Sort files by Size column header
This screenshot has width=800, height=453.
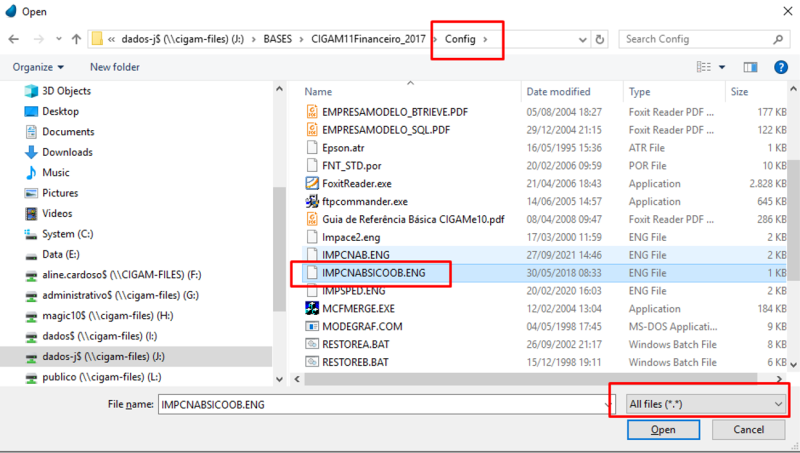coord(739,92)
